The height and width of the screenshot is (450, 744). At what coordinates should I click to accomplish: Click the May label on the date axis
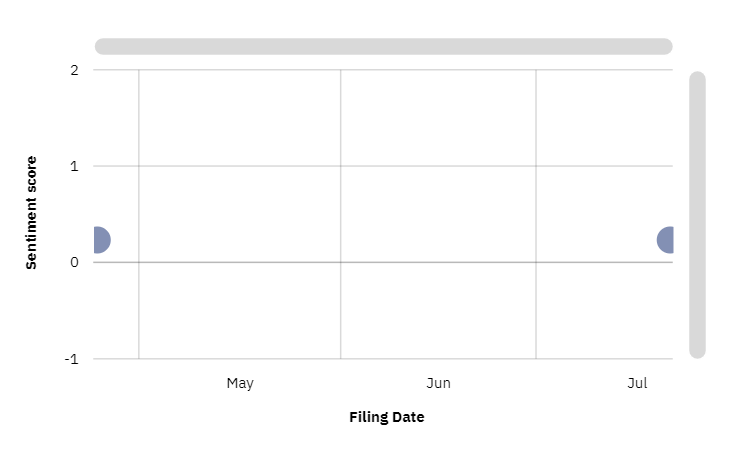pos(240,383)
